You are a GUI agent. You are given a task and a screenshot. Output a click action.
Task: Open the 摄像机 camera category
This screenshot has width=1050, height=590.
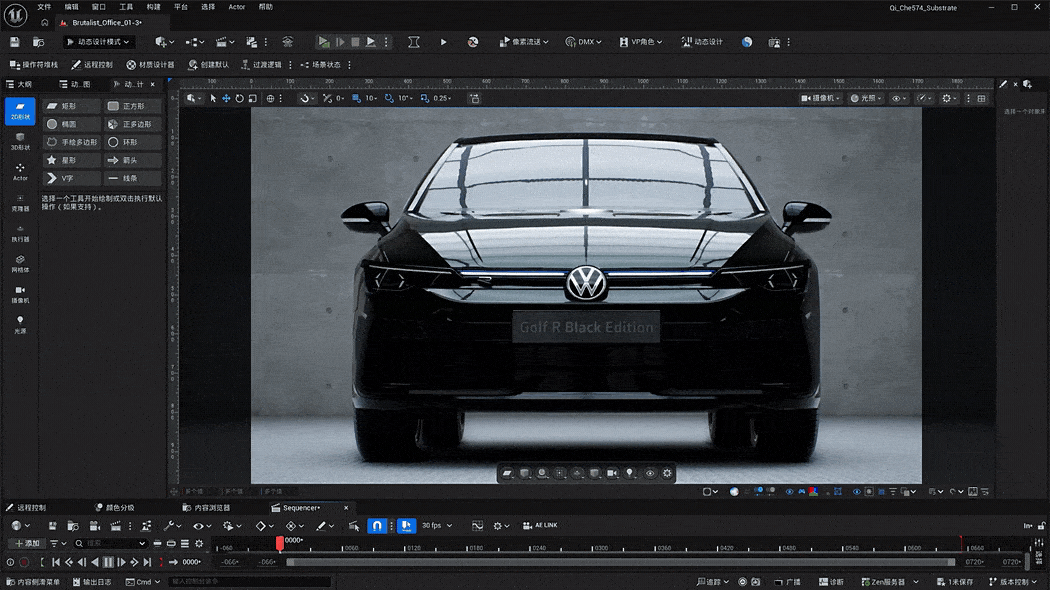click(x=20, y=295)
